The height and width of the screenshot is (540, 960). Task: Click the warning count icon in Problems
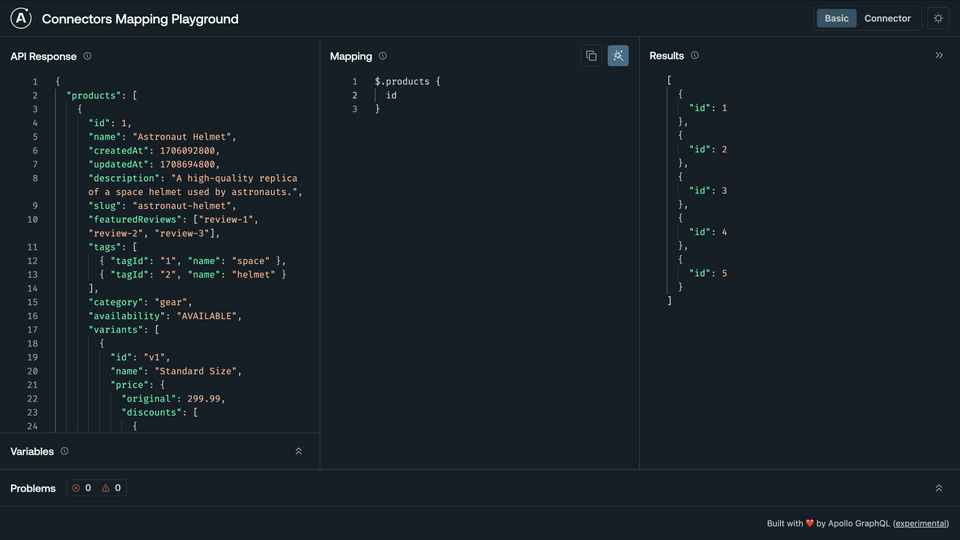pyautogui.click(x=106, y=488)
